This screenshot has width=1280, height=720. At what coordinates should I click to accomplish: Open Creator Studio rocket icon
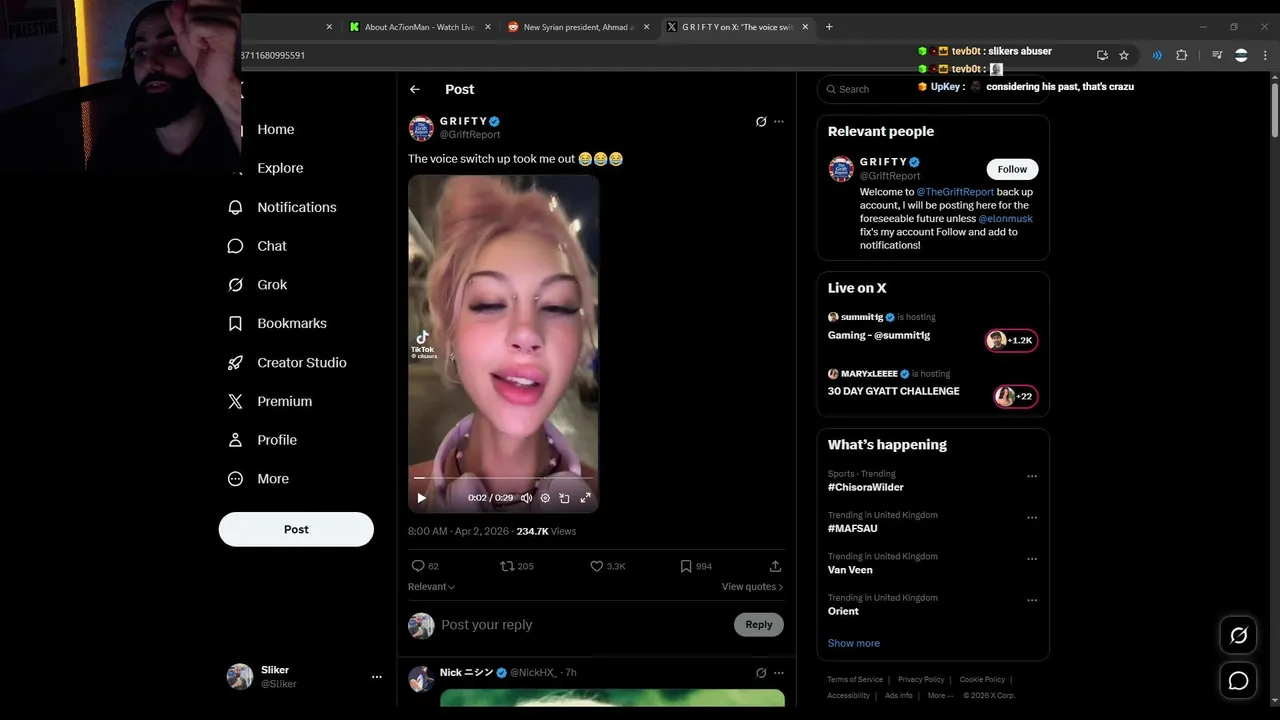tap(235, 363)
